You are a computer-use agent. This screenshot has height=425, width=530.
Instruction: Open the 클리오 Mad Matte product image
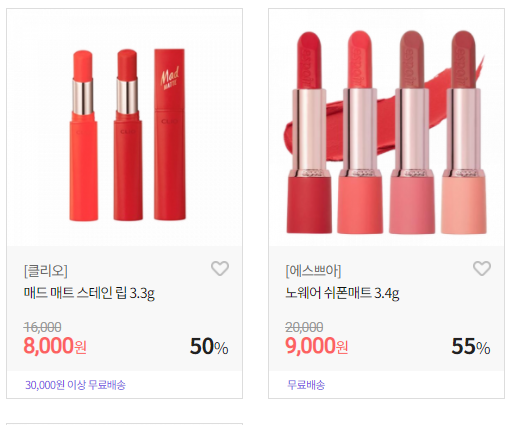point(124,127)
